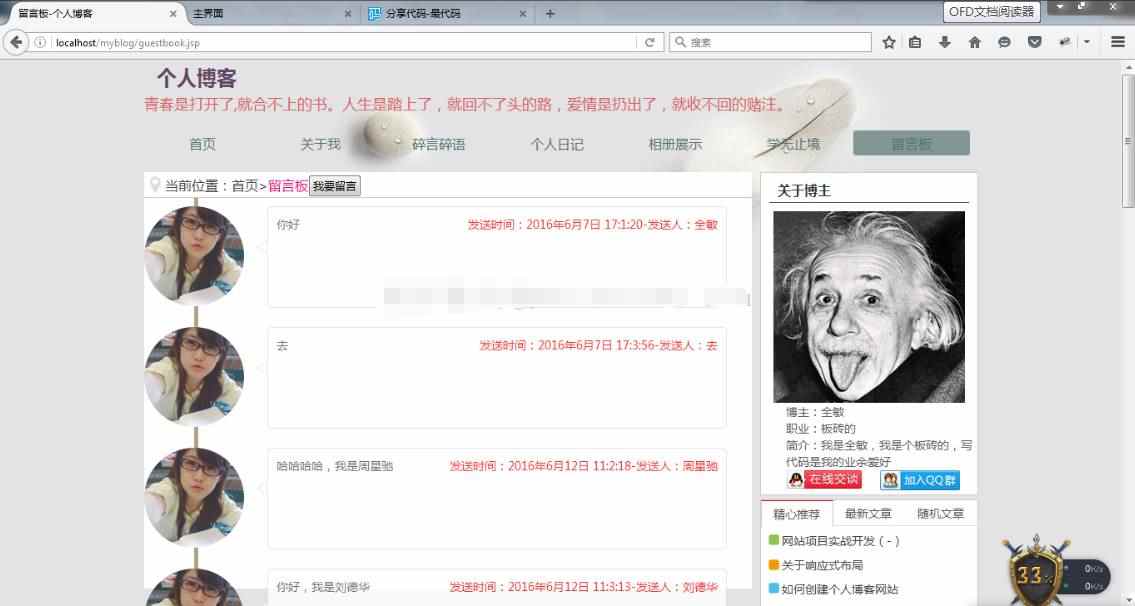Click the OFD文档阅读器 button
The image size is (1135, 606).
pyautogui.click(x=992, y=12)
